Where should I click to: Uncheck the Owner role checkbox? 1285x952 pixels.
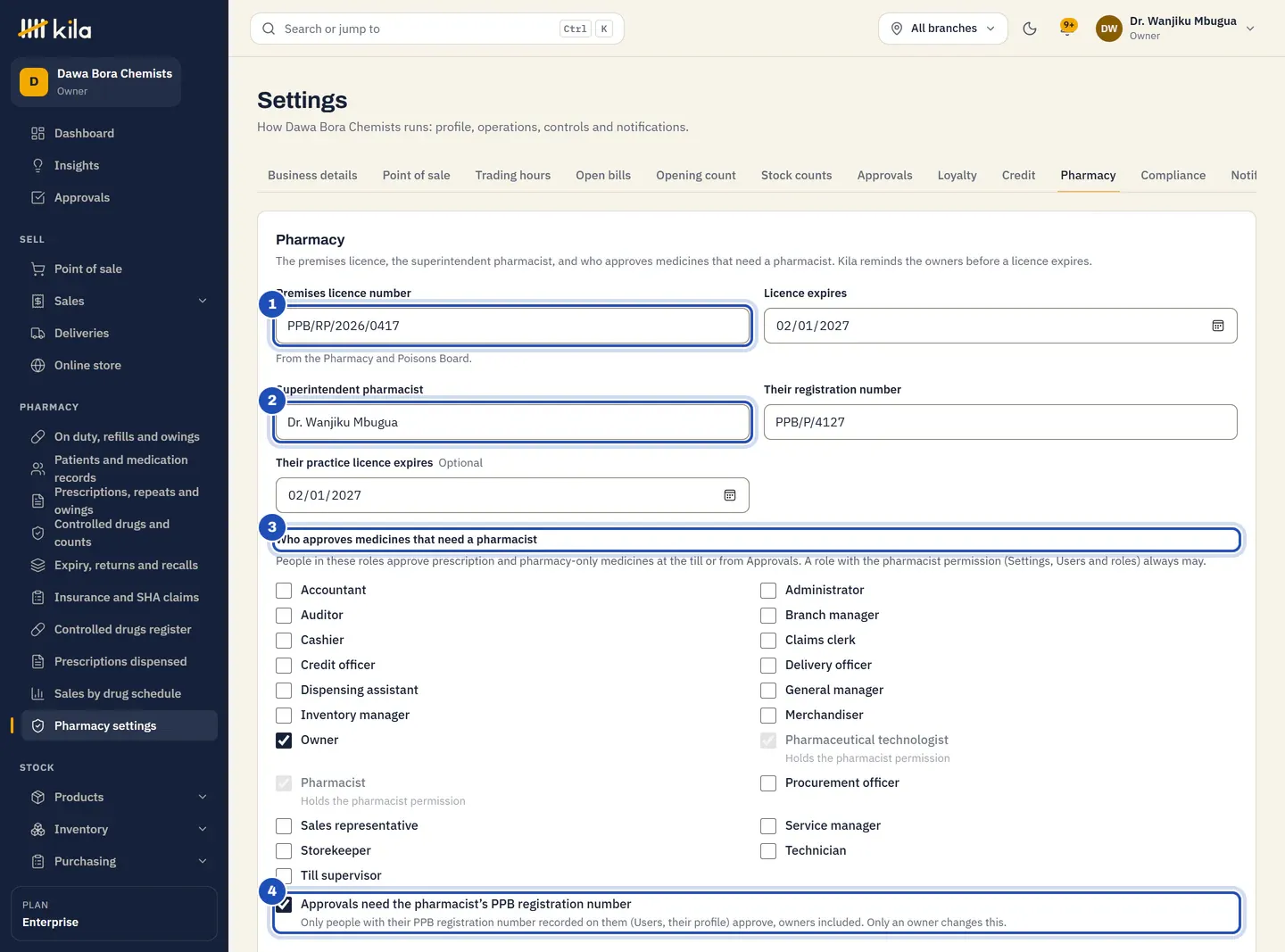pyautogui.click(x=284, y=741)
